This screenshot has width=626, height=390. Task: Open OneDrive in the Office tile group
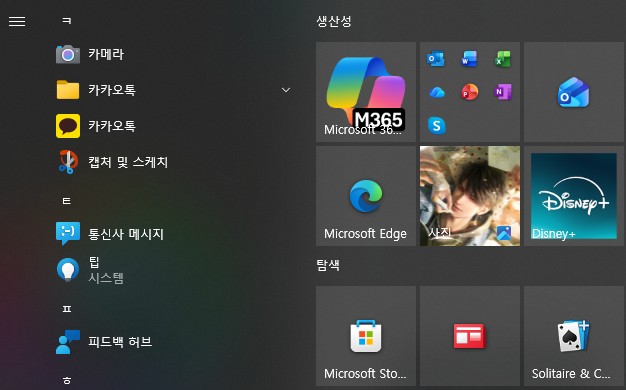coord(436,93)
